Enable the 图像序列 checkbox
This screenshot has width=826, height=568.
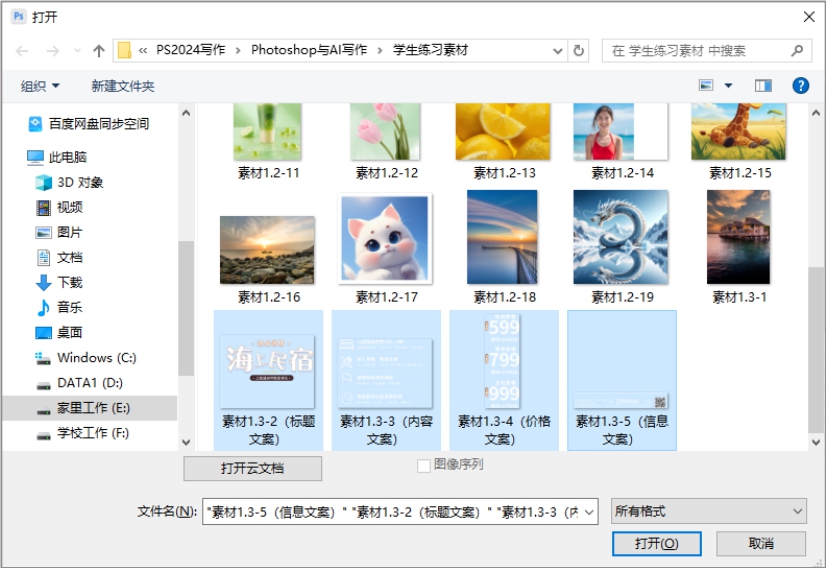pyautogui.click(x=424, y=465)
